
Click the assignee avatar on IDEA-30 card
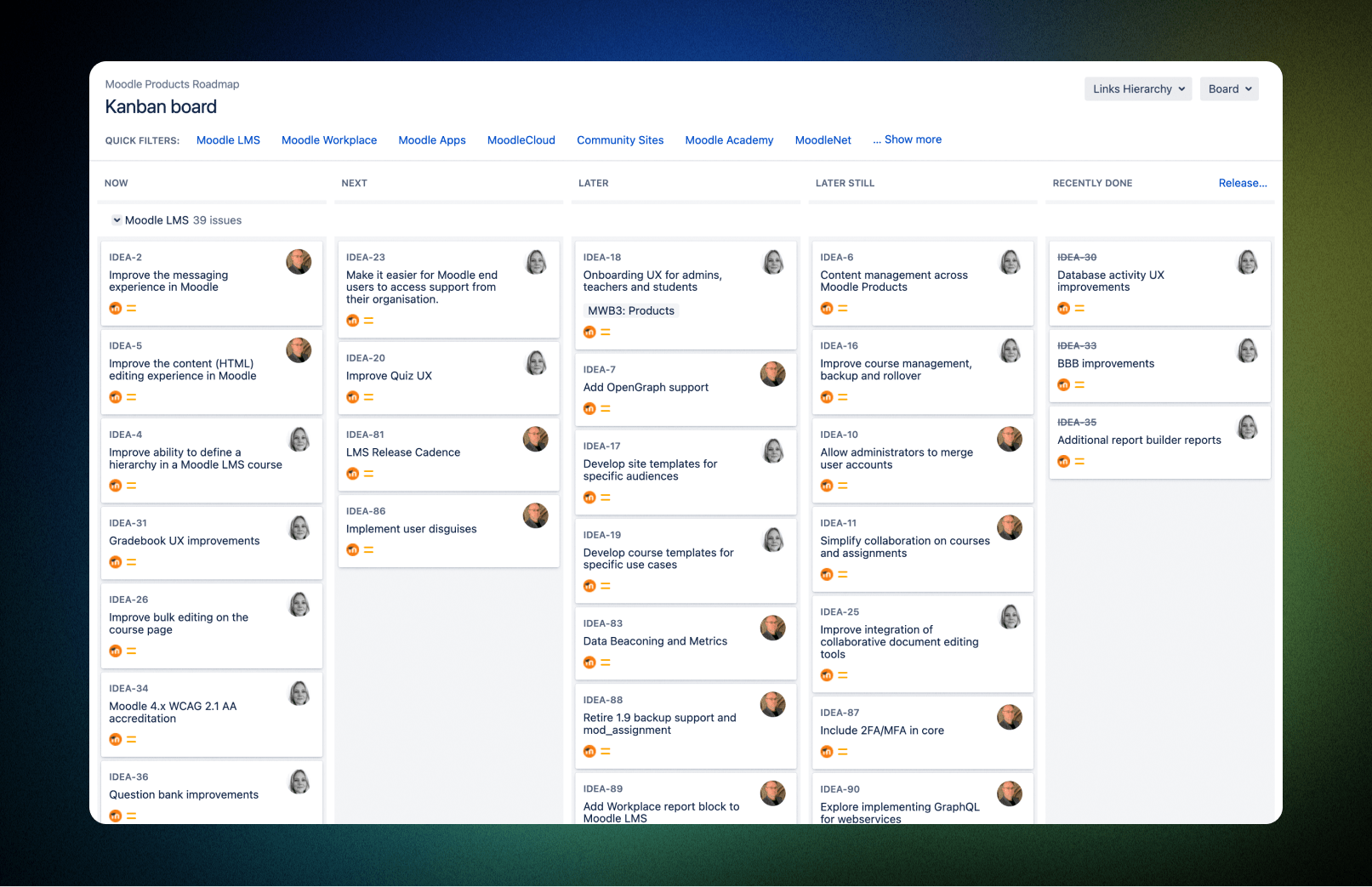pos(1248,262)
